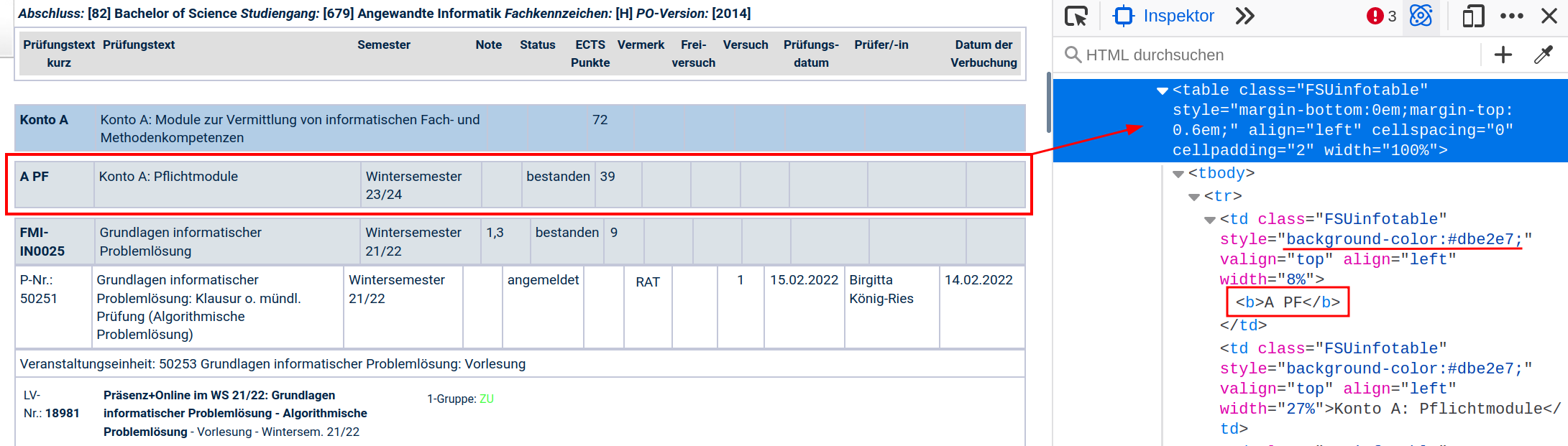Select the A PF cell

point(55,185)
